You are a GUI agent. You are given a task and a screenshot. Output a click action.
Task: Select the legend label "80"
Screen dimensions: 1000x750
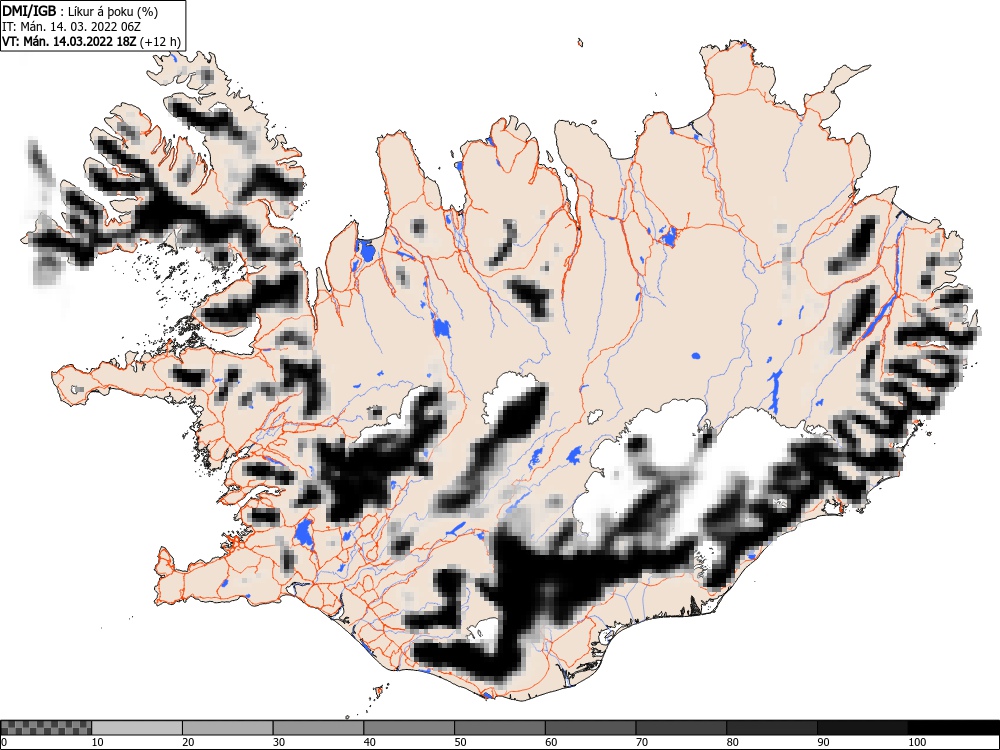pyautogui.click(x=732, y=742)
